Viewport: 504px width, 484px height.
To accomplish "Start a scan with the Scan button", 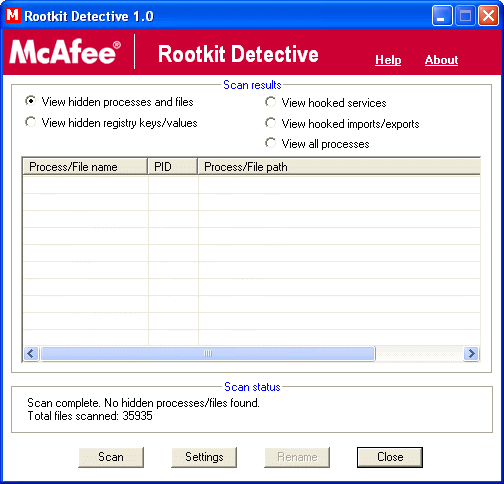I will click(x=111, y=457).
